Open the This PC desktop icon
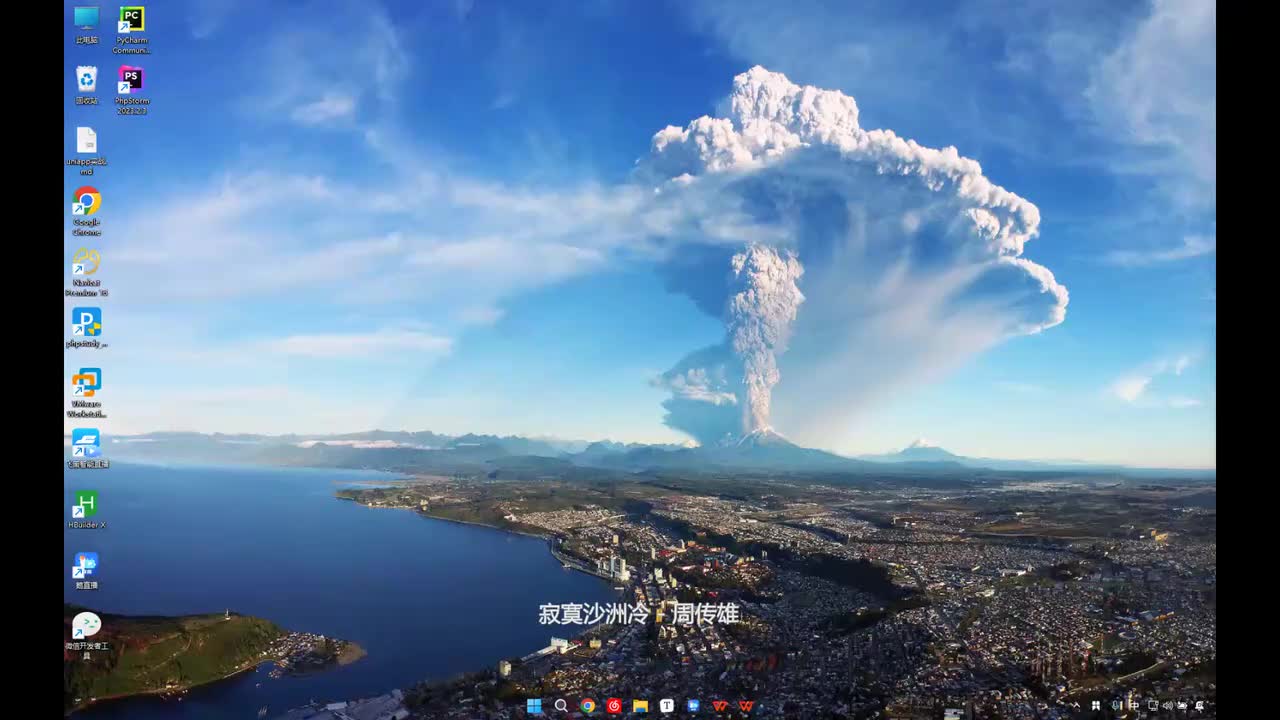The image size is (1280, 720). [x=87, y=24]
